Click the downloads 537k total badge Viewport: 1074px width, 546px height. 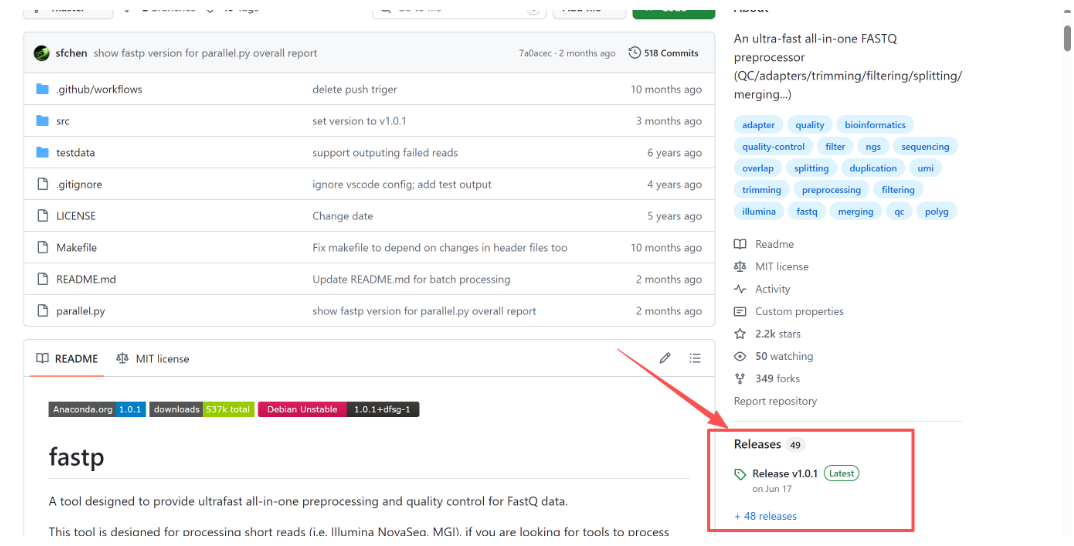point(202,409)
